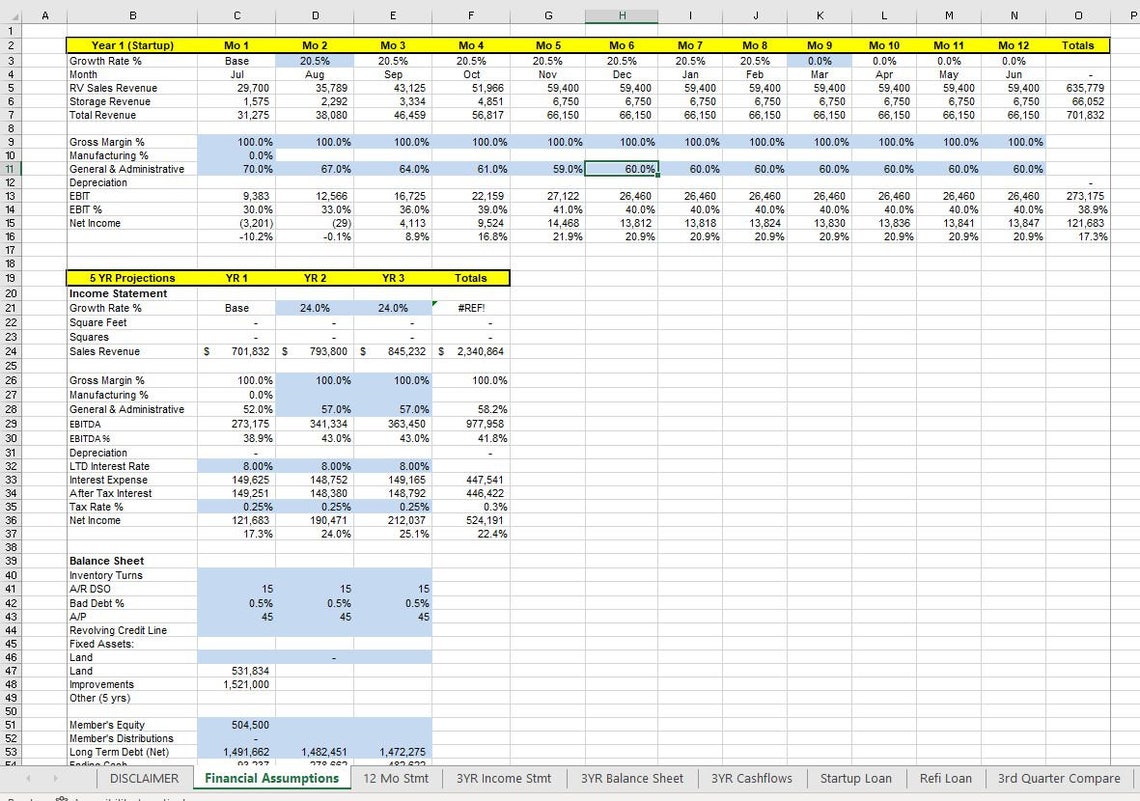Image resolution: width=1140 pixels, height=801 pixels.
Task: Switch to the DISCLAIMER sheet tab
Action: 144,778
